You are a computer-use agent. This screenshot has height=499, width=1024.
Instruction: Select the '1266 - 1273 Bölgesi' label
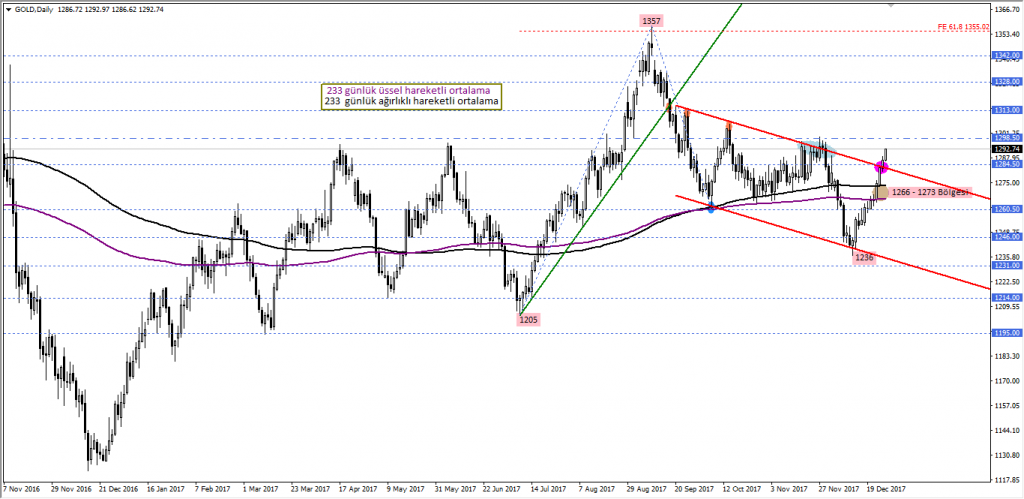point(931,192)
